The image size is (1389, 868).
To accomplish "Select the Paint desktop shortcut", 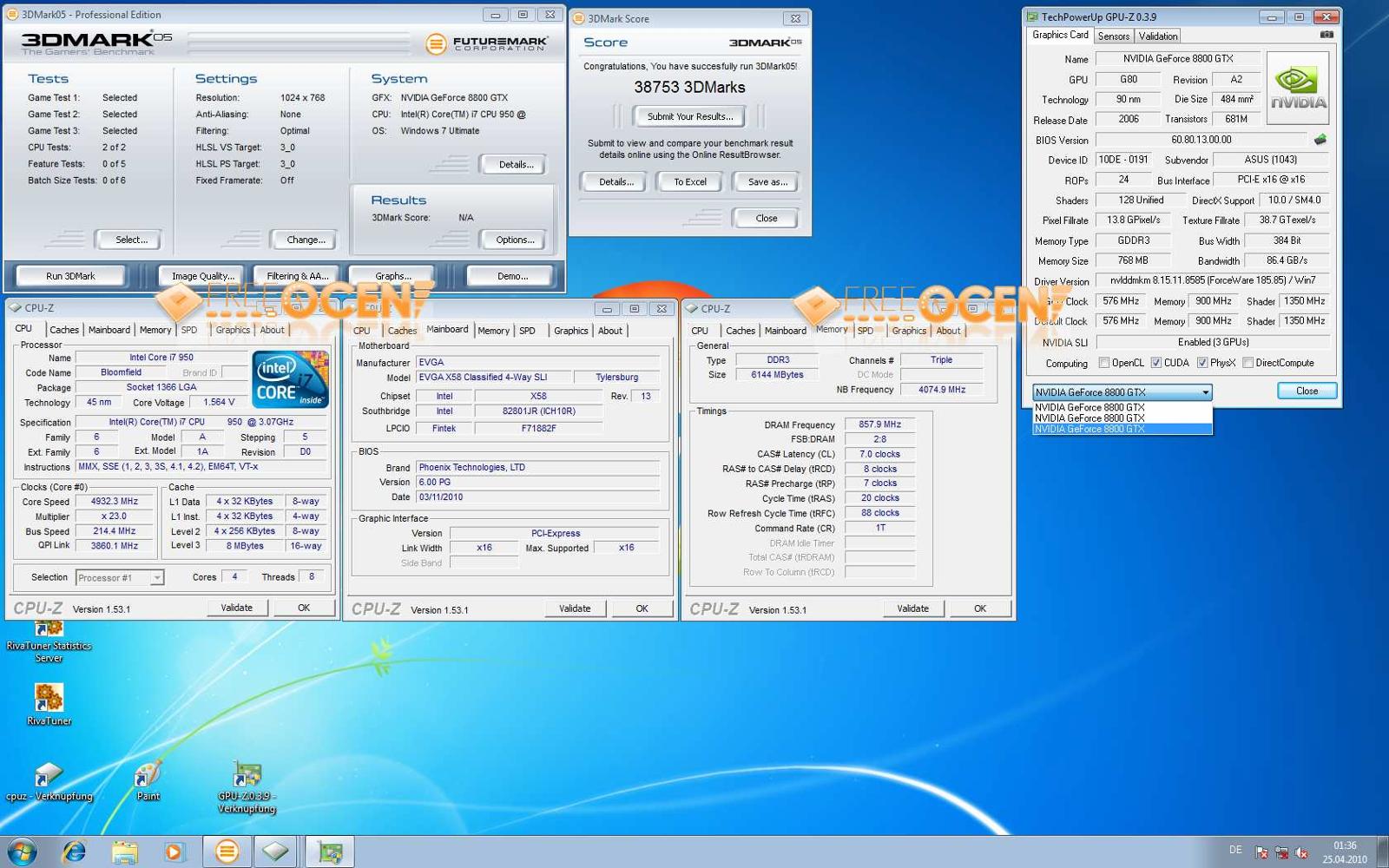I will (148, 781).
